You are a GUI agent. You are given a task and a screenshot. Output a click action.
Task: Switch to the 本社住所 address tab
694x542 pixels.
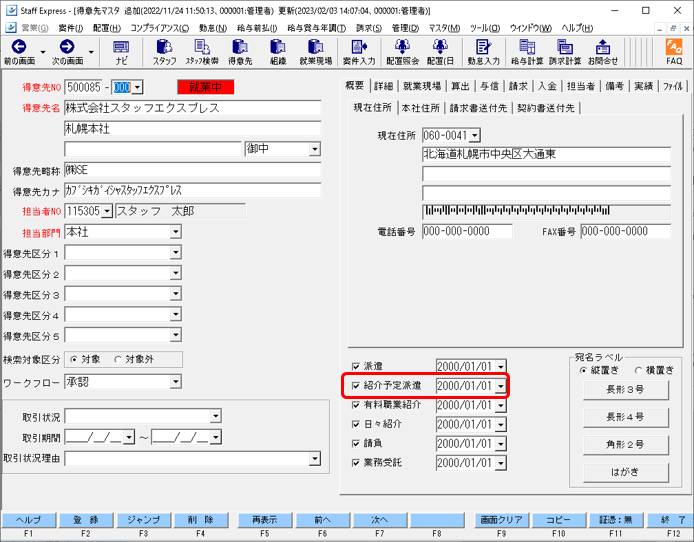[x=420, y=108]
